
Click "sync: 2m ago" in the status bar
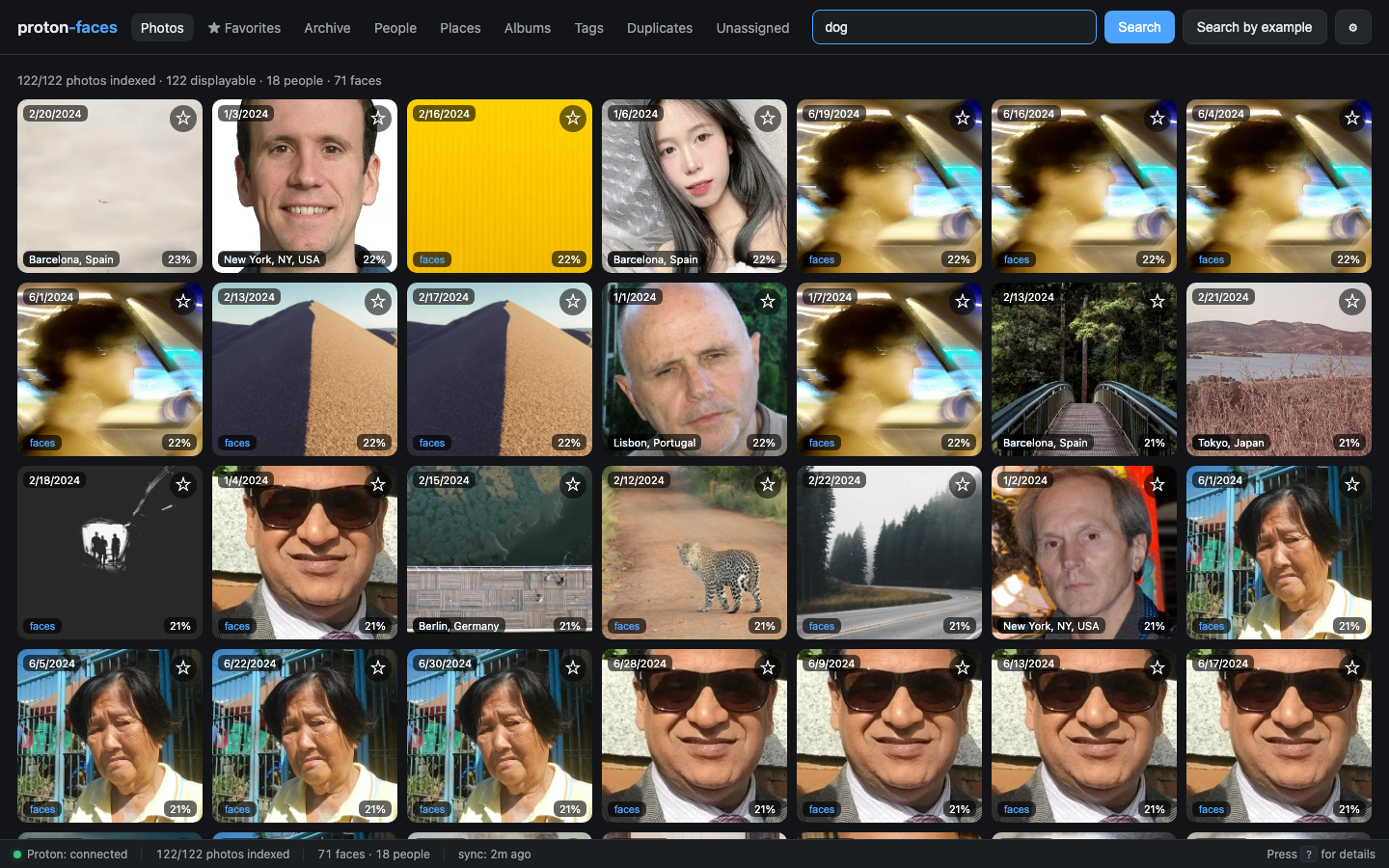coord(494,854)
